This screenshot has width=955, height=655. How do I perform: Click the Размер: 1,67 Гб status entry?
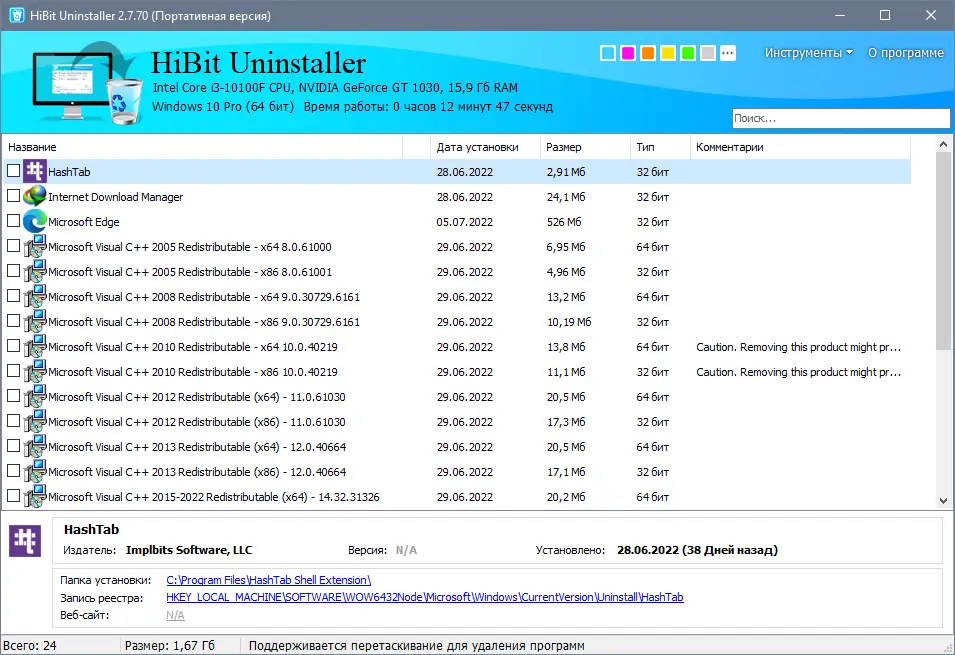pos(170,645)
